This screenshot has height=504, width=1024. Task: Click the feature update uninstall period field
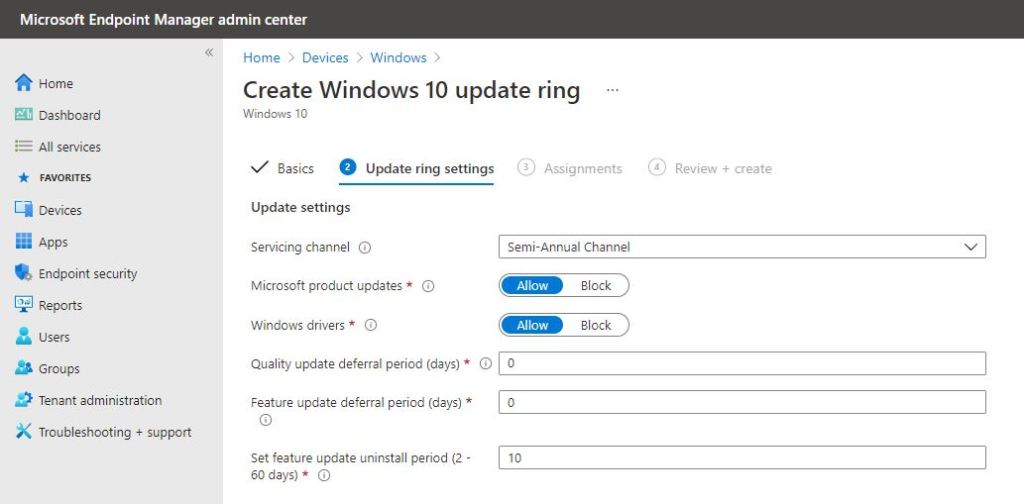742,458
